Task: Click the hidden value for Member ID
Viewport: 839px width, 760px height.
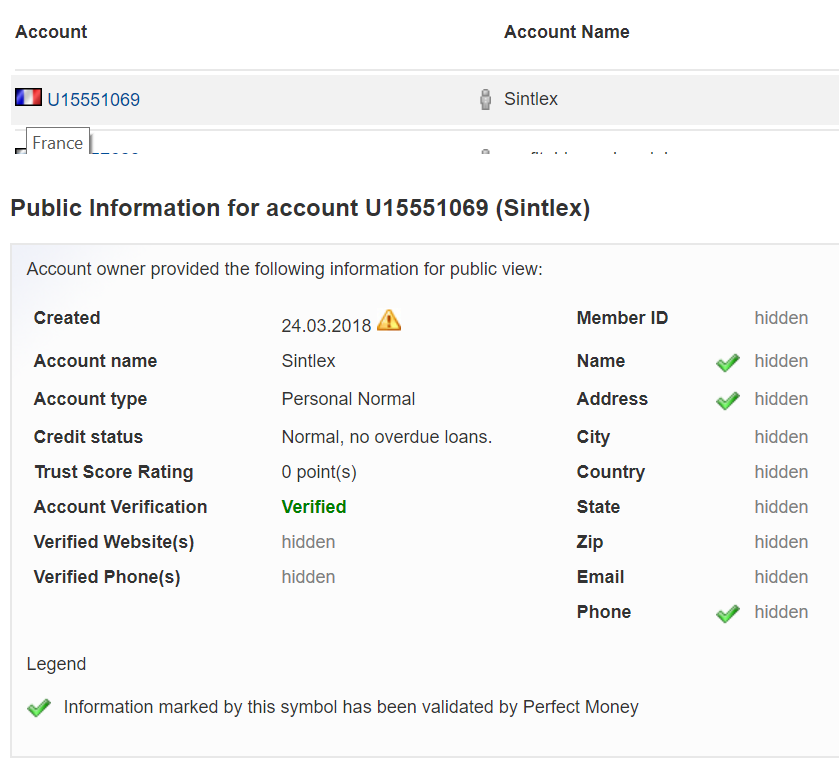Action: coord(781,318)
